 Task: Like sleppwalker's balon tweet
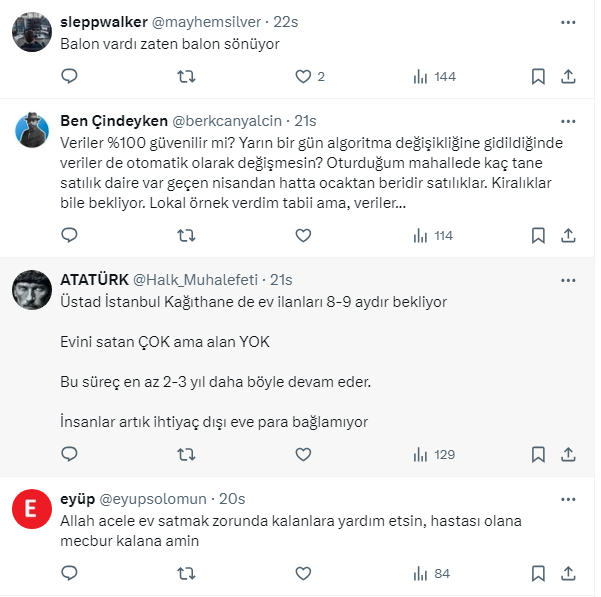click(x=304, y=76)
